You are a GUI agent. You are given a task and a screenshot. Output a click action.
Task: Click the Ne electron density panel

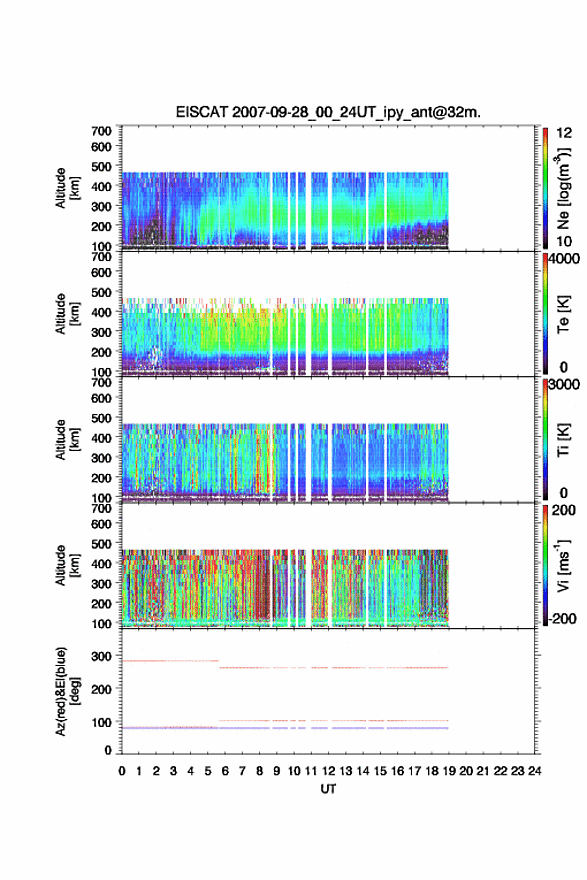[328, 188]
